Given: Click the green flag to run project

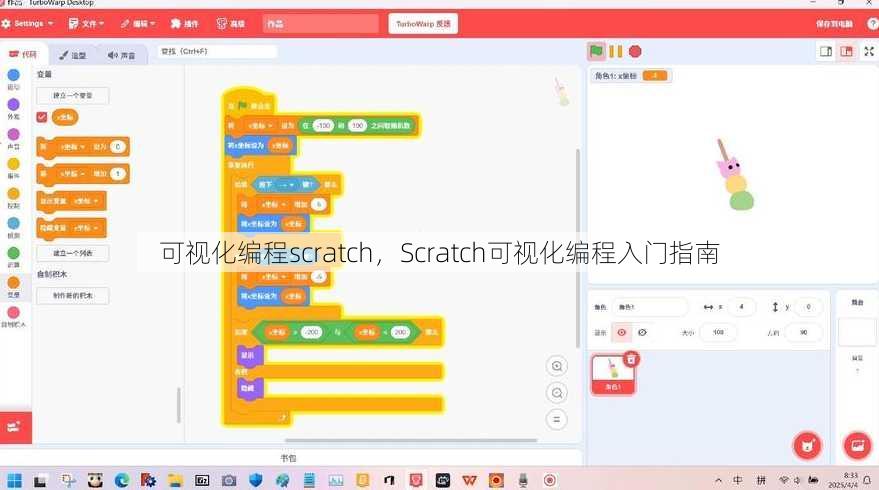Looking at the screenshot, I should click(596, 52).
